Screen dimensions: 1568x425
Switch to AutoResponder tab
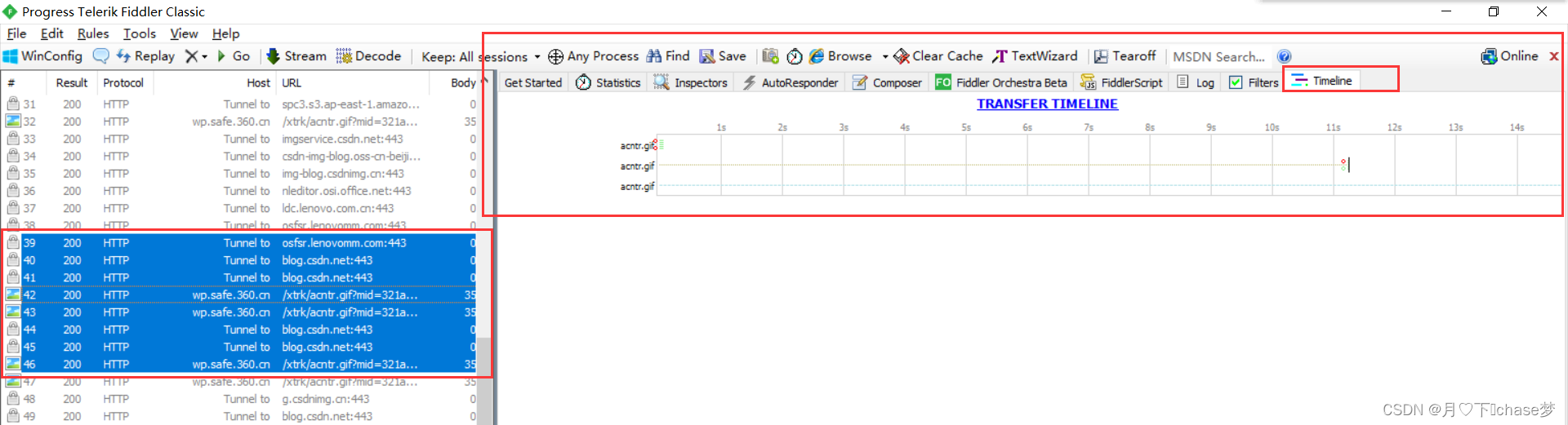pyautogui.click(x=790, y=82)
